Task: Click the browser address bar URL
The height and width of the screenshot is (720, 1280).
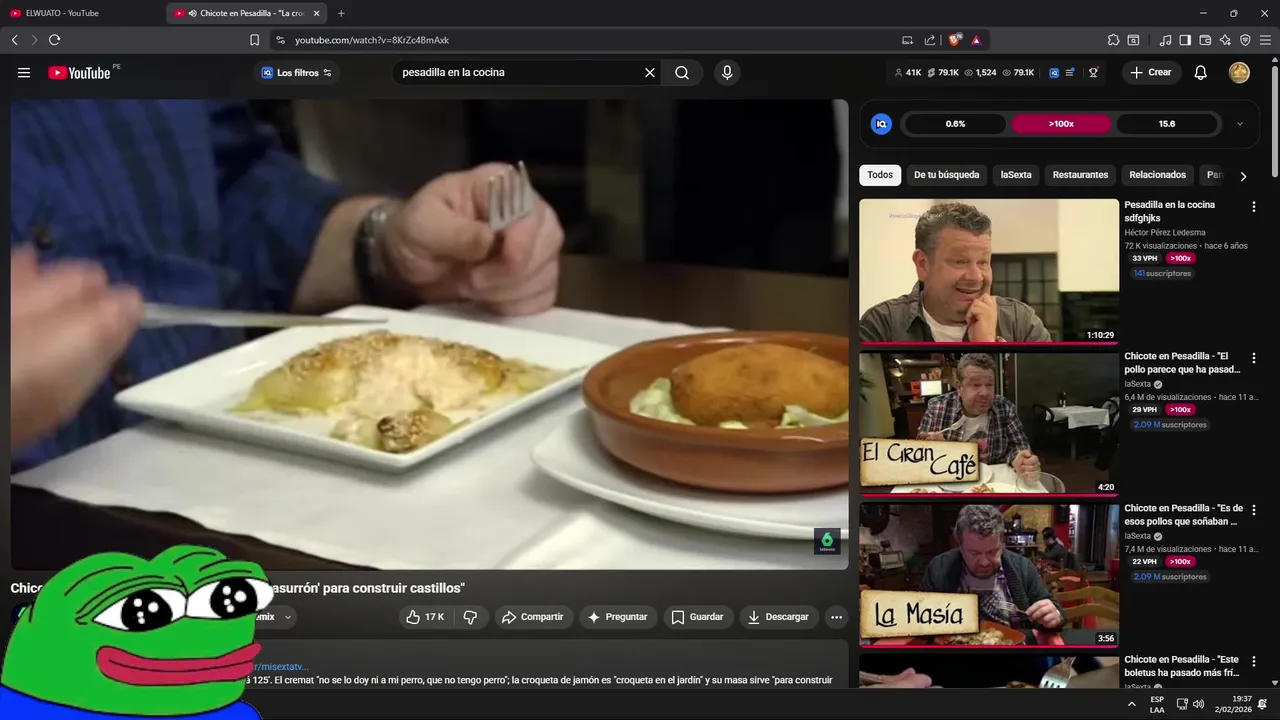Action: [x=372, y=40]
